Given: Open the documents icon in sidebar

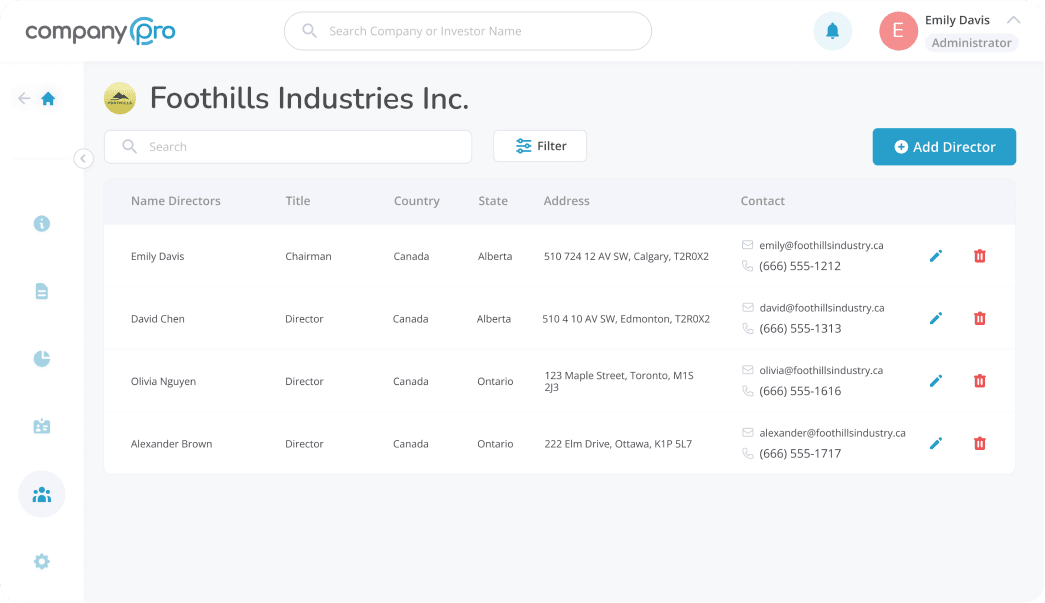Looking at the screenshot, I should [41, 291].
